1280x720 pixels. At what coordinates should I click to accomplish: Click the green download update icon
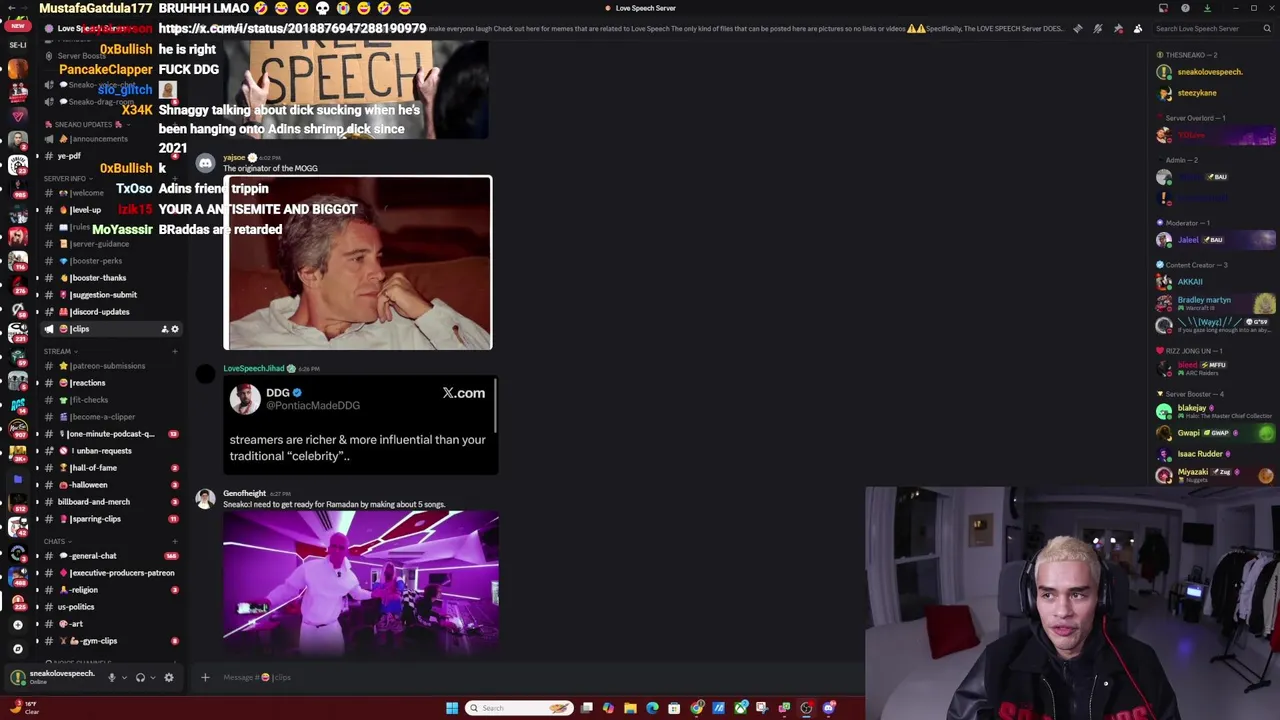coord(1207,8)
